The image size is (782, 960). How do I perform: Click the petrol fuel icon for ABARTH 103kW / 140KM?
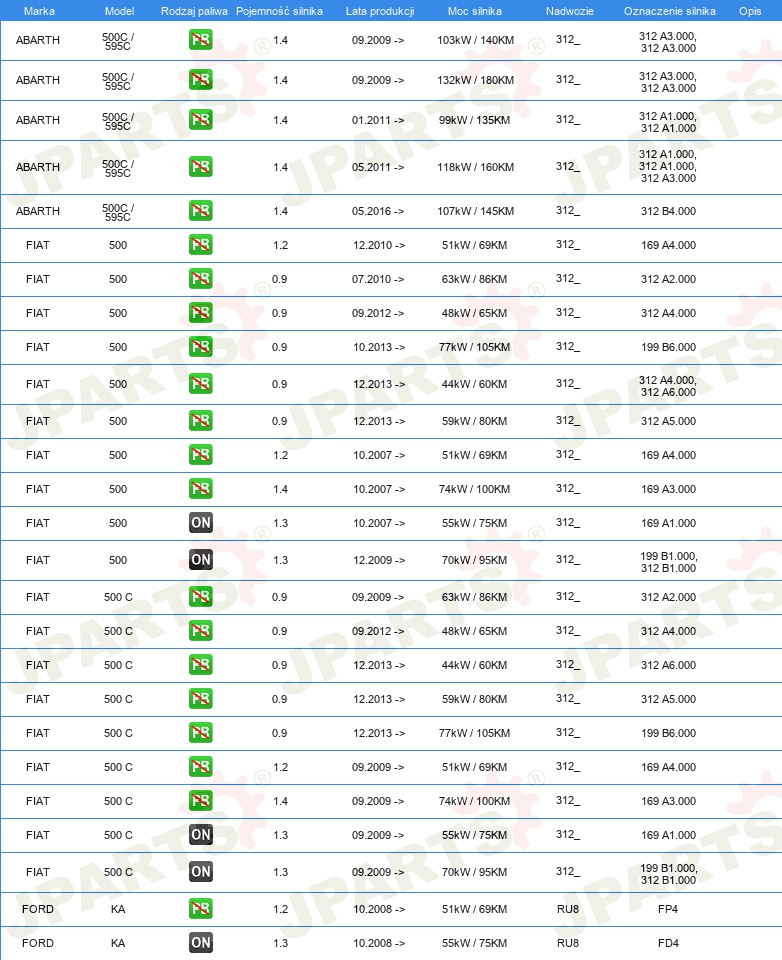[x=201, y=40]
